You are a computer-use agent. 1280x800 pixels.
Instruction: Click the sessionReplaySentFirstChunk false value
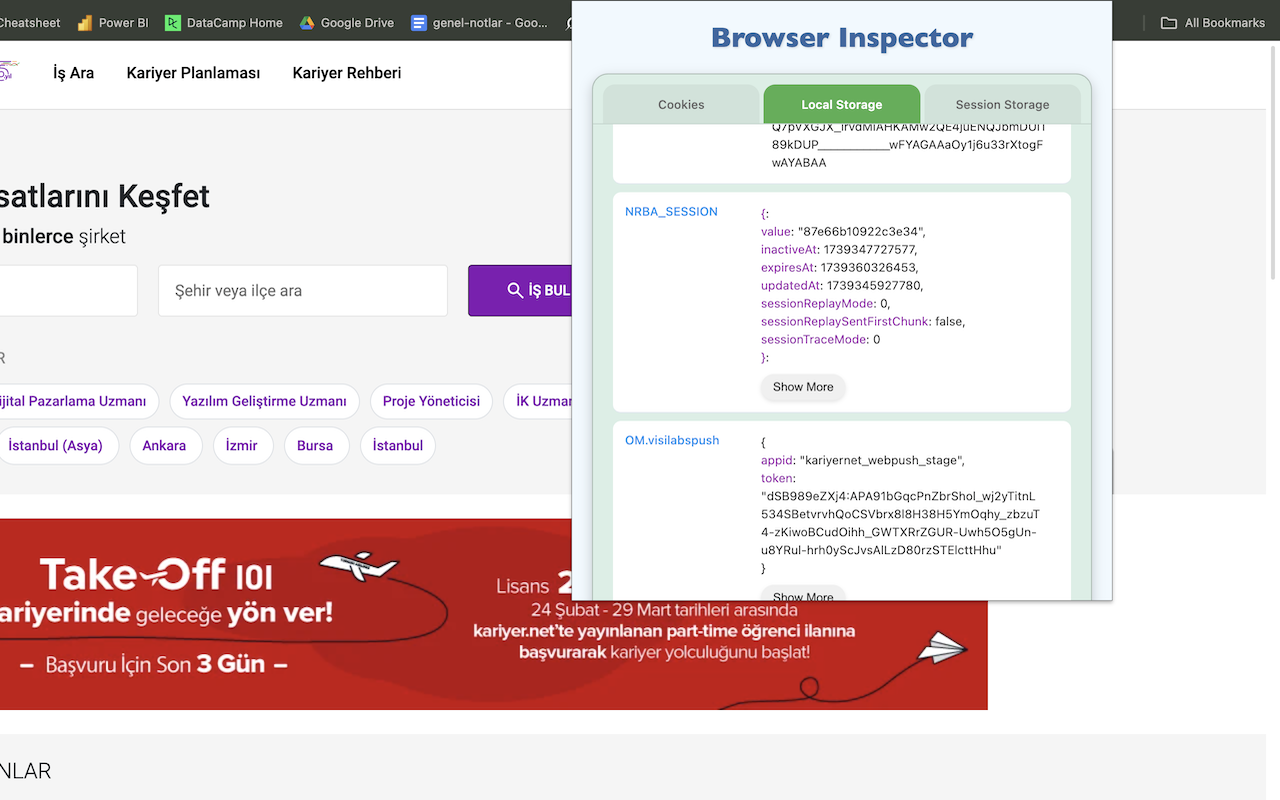950,321
